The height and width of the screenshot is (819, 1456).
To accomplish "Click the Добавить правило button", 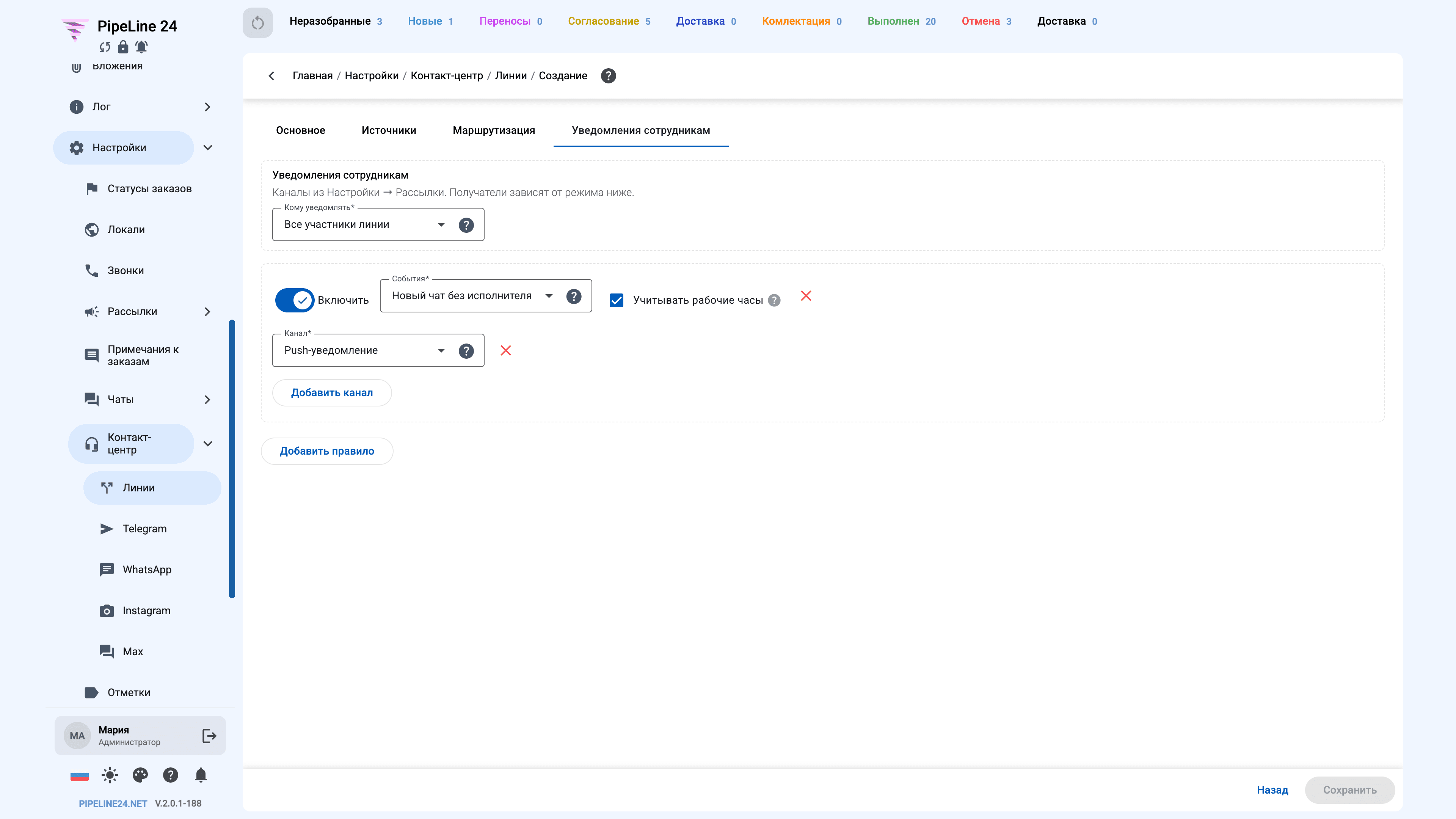I will [x=327, y=451].
